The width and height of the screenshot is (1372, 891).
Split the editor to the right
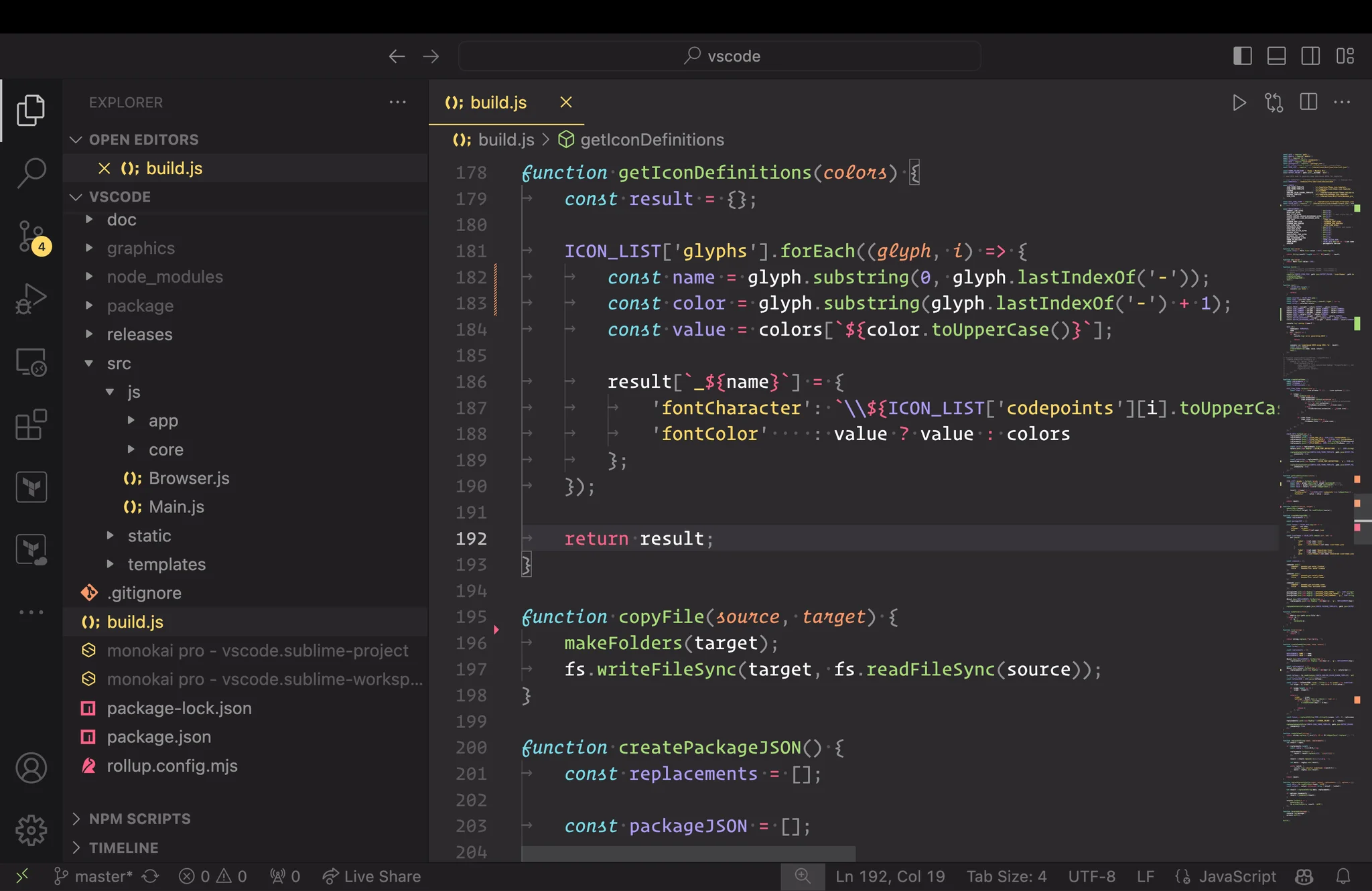(x=1308, y=102)
